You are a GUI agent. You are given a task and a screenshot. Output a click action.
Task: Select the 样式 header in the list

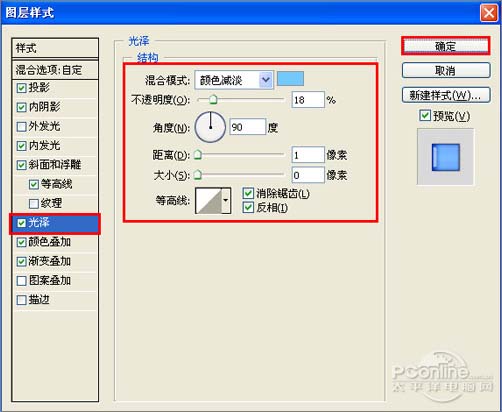coord(55,48)
